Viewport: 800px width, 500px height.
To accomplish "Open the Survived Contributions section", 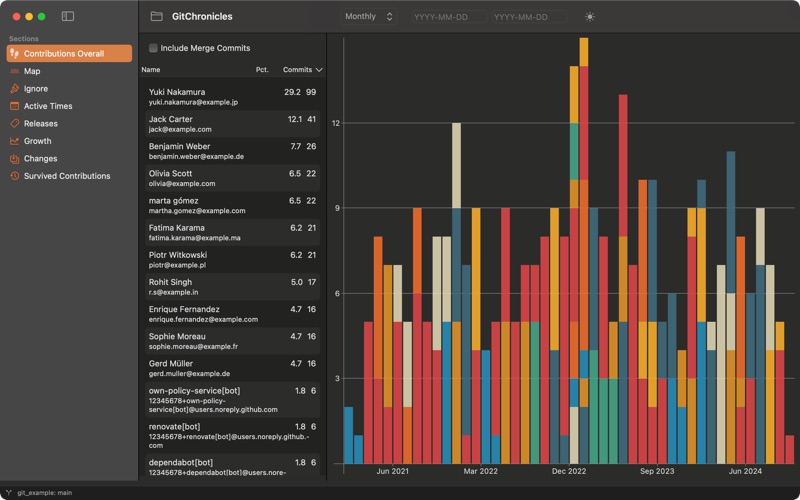I will click(x=69, y=176).
